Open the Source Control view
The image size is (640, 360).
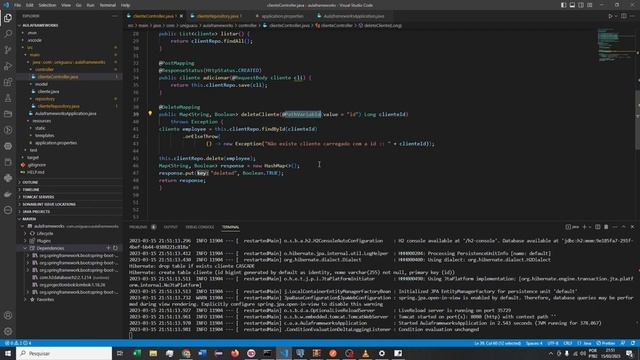point(8,50)
